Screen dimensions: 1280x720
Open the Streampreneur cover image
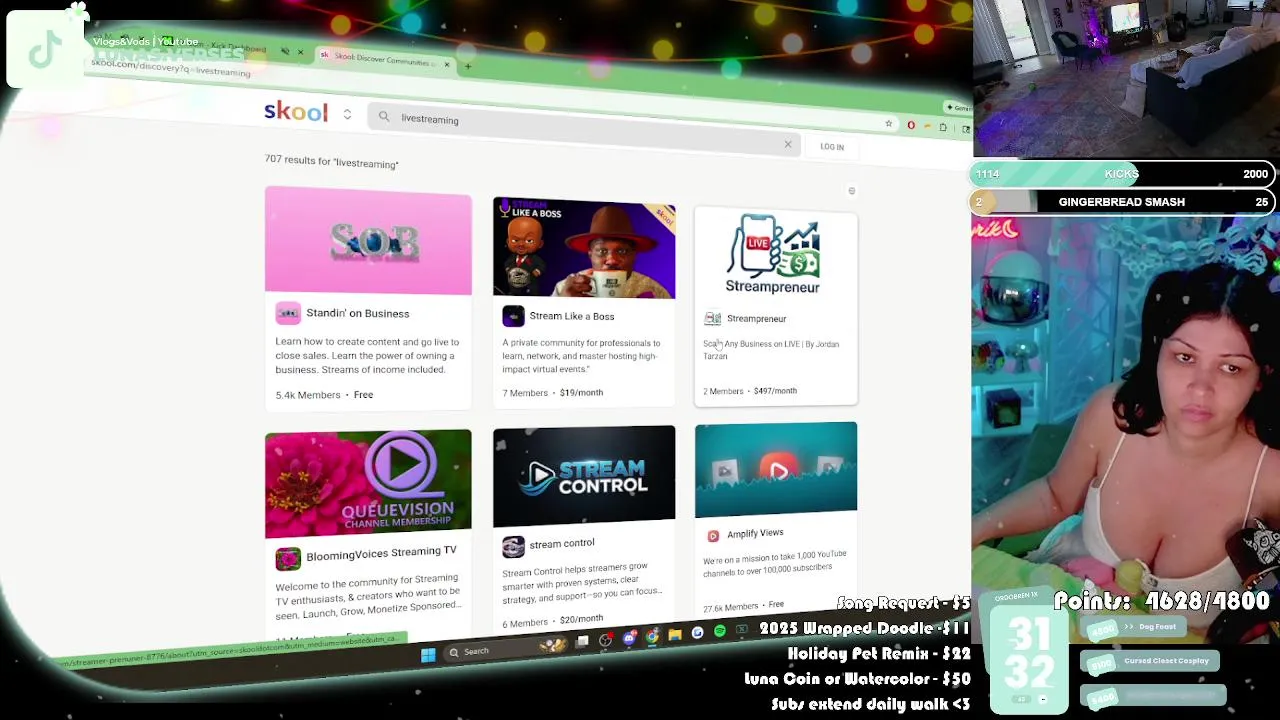(x=776, y=254)
